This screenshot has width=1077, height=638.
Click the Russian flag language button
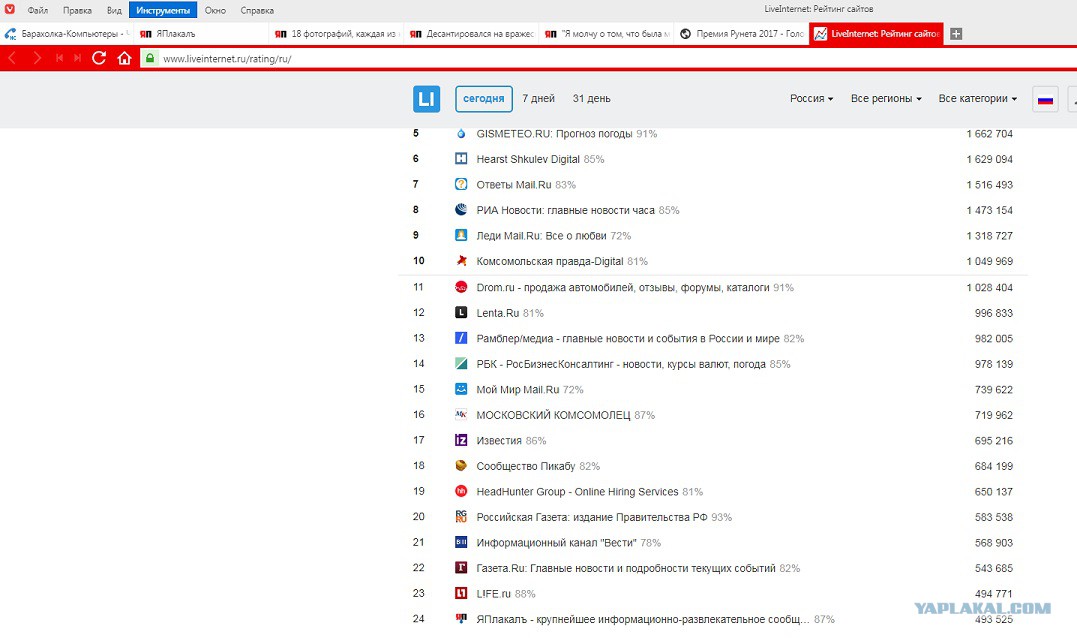tap(1045, 100)
